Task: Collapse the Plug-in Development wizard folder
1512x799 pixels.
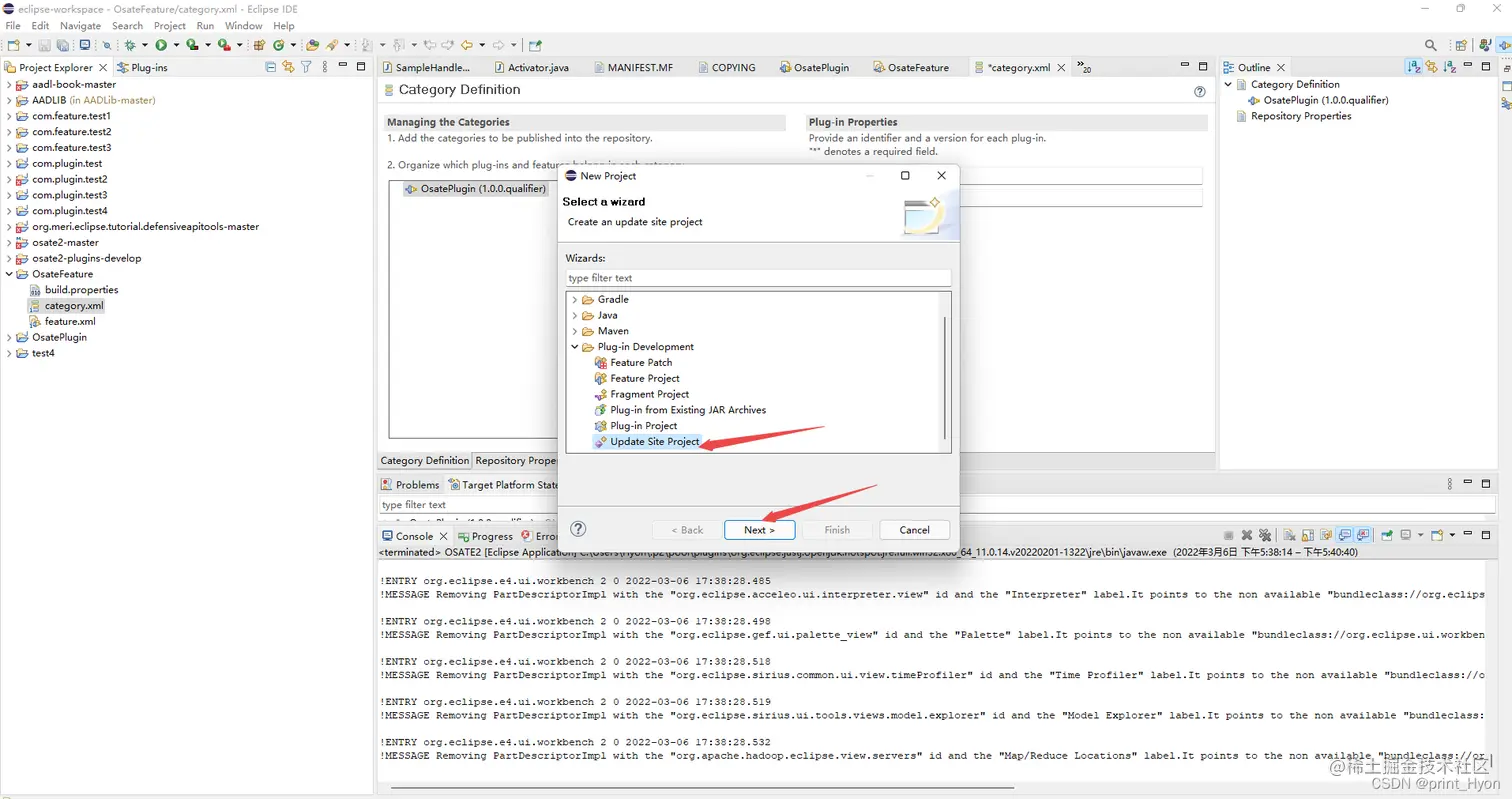Action: [x=574, y=347]
